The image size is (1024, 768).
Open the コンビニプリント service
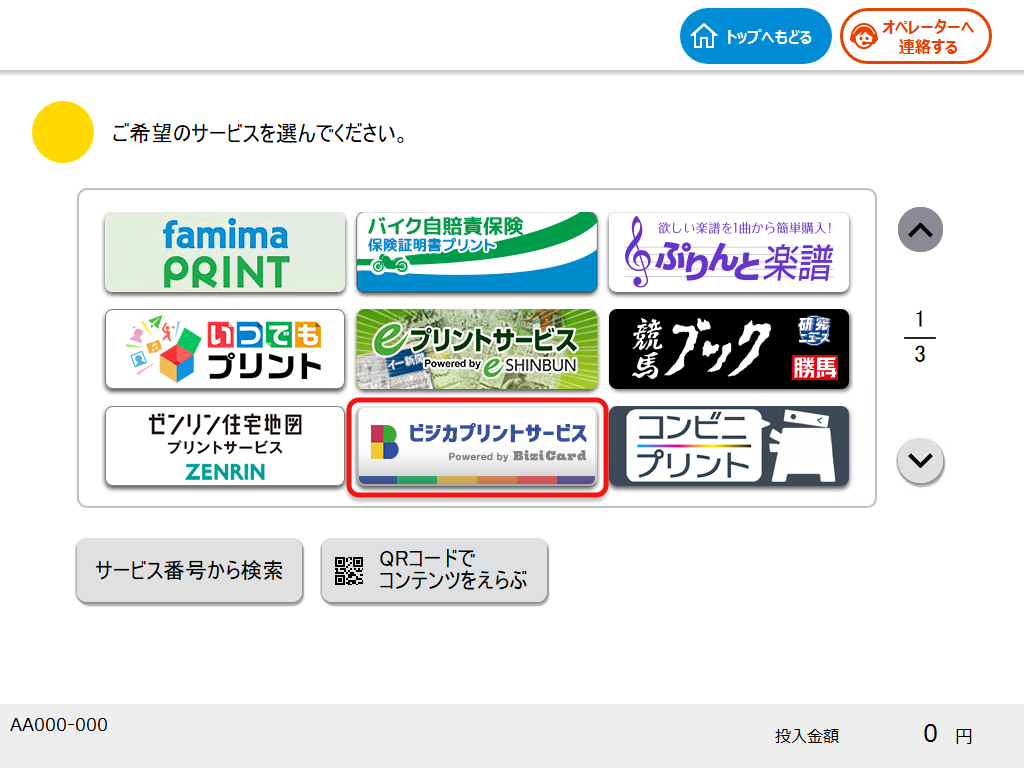point(729,446)
